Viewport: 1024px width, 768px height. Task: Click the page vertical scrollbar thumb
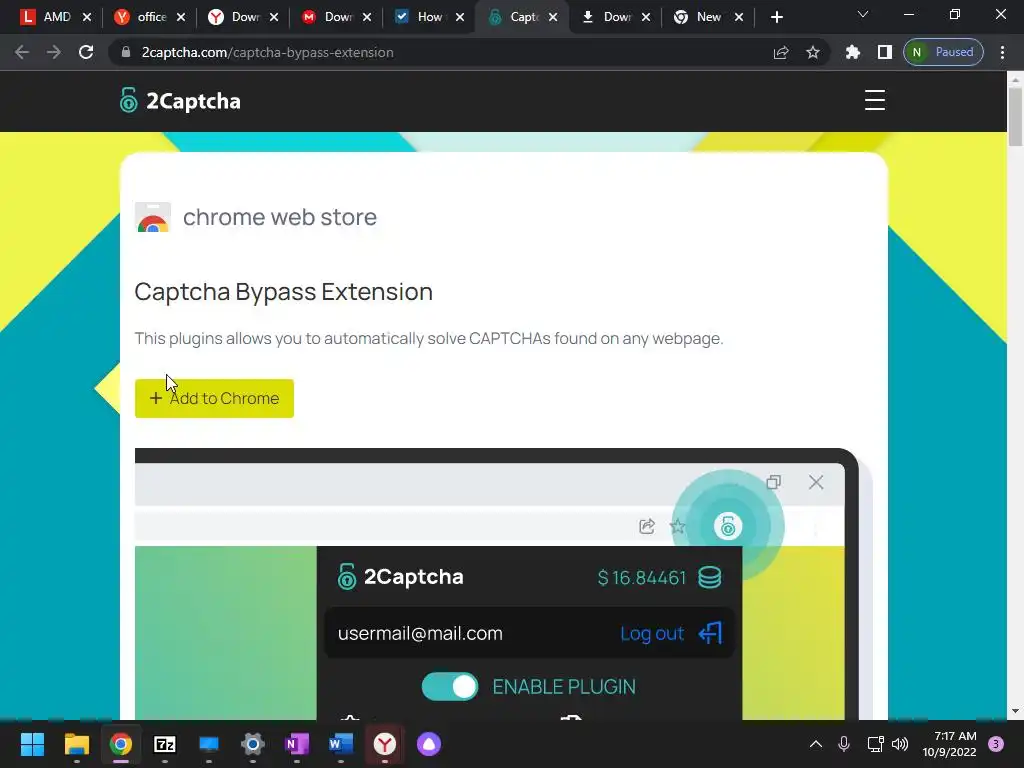coord(1015,116)
